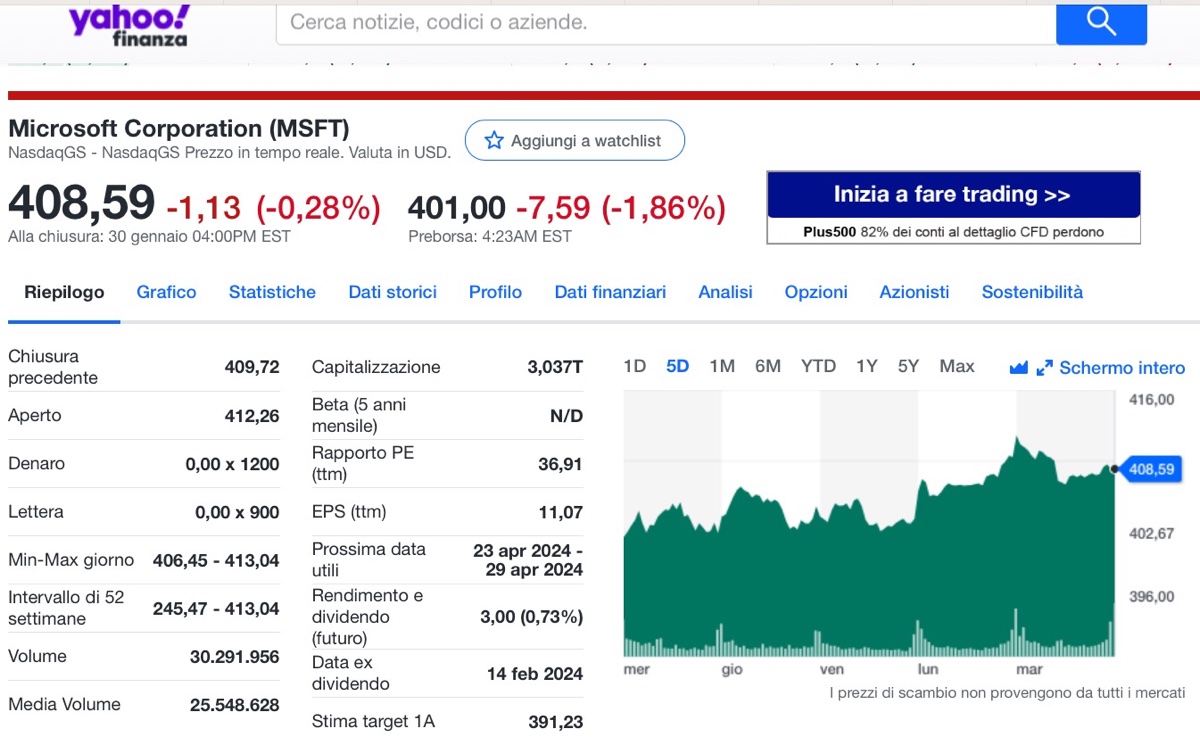Select the 1D chart range
The height and width of the screenshot is (754, 1200).
coord(634,366)
